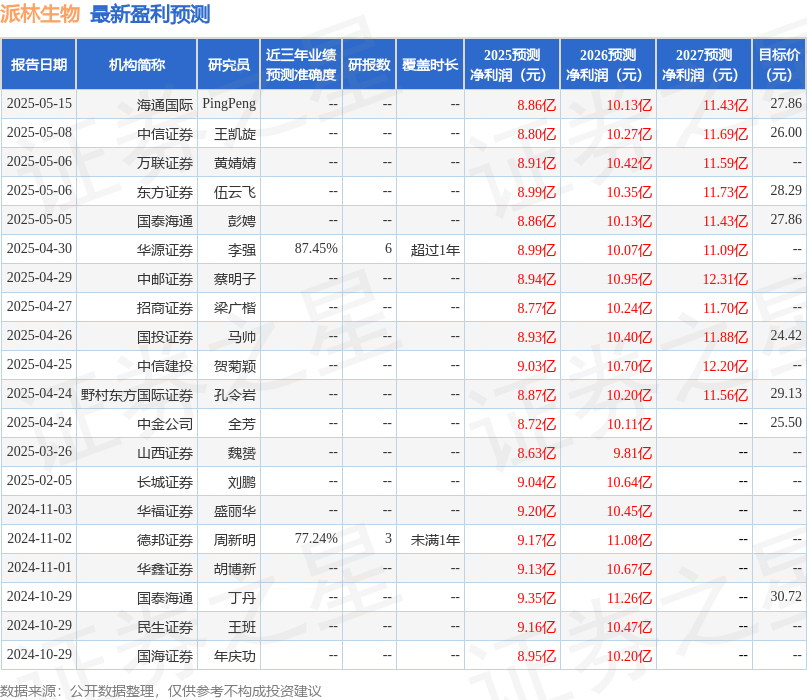Click researcher 盛丽华
This screenshot has width=807, height=700.
235,511
